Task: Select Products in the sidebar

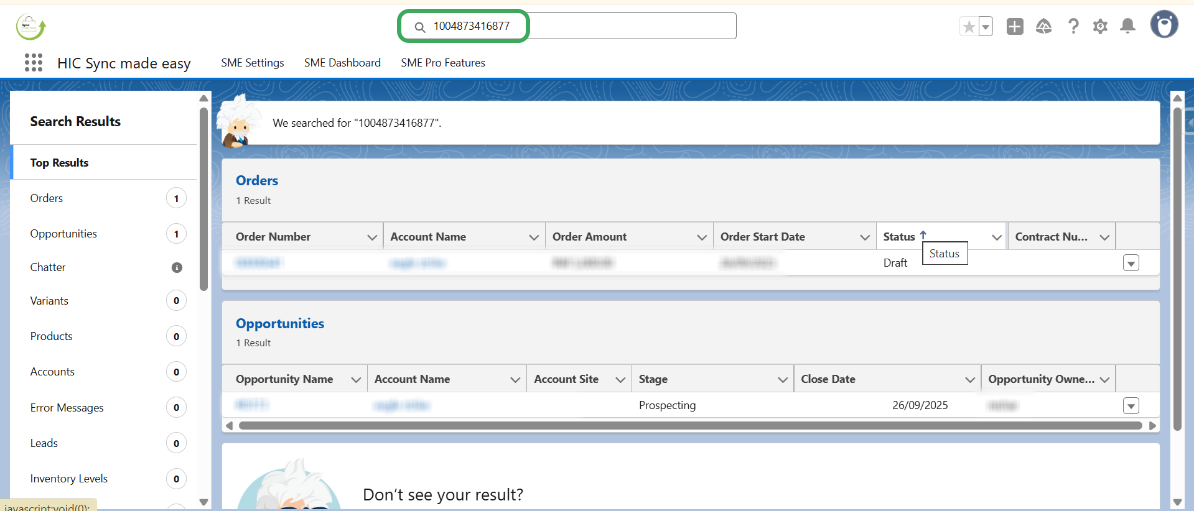Action: pos(104,336)
